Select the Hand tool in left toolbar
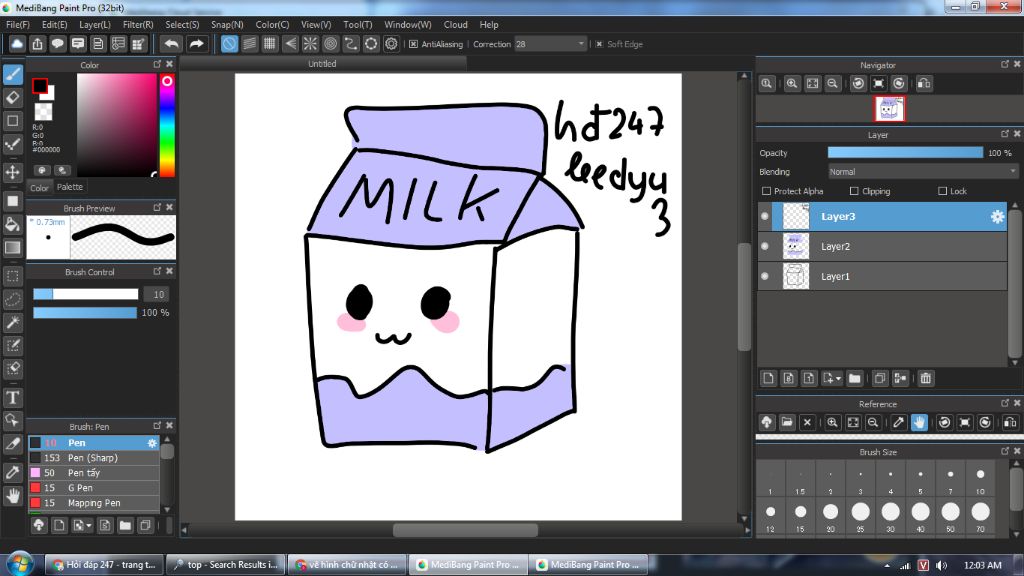1024x576 pixels. [13, 496]
